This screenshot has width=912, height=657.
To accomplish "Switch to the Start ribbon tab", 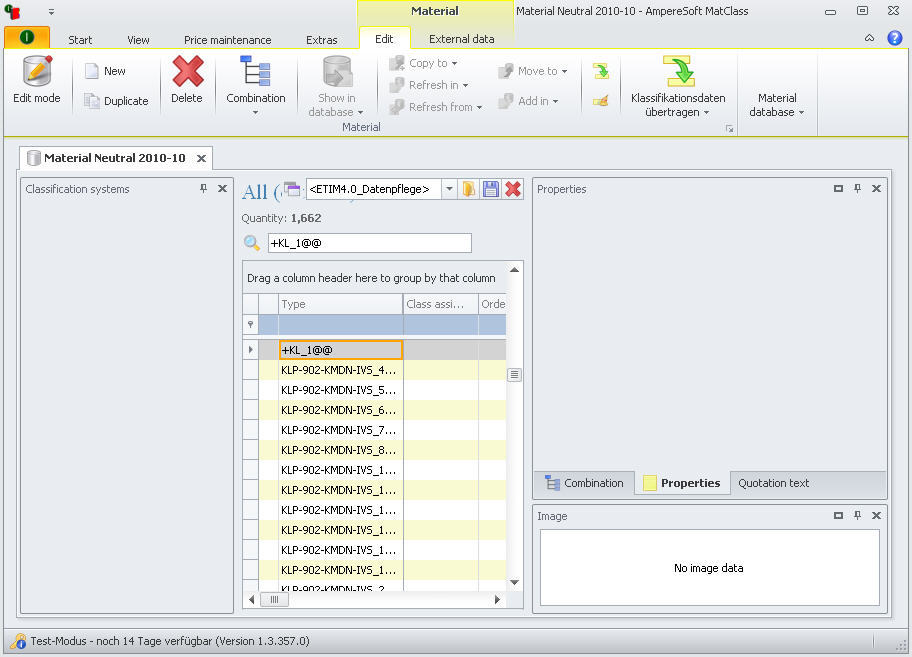I will (x=80, y=40).
